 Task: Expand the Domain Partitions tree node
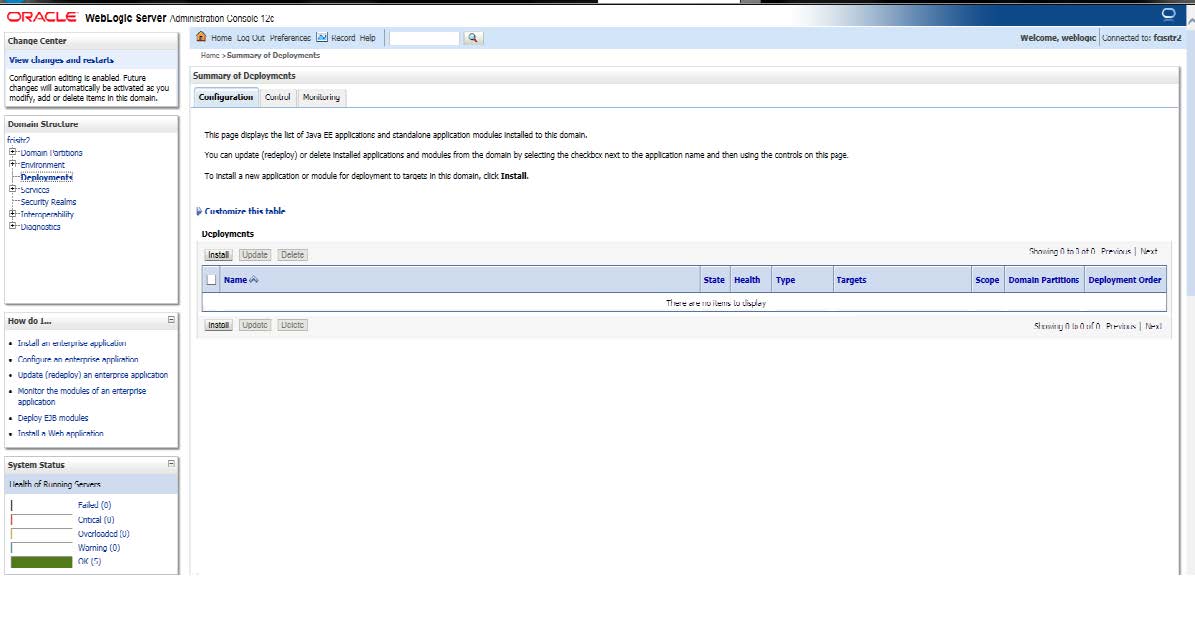point(12,152)
